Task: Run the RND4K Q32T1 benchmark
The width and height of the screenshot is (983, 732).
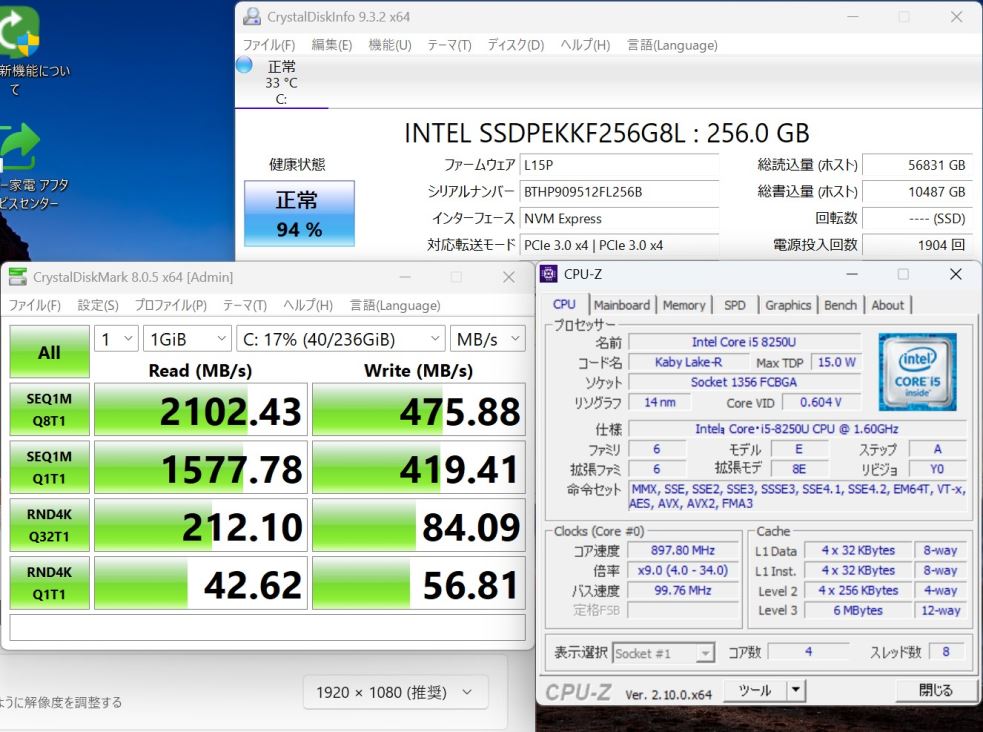Action: pyautogui.click(x=50, y=525)
